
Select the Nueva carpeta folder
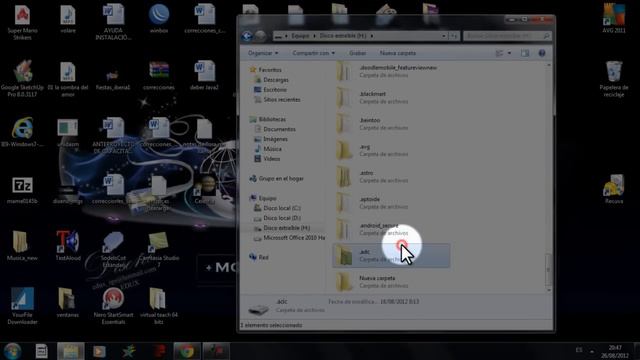(x=391, y=282)
